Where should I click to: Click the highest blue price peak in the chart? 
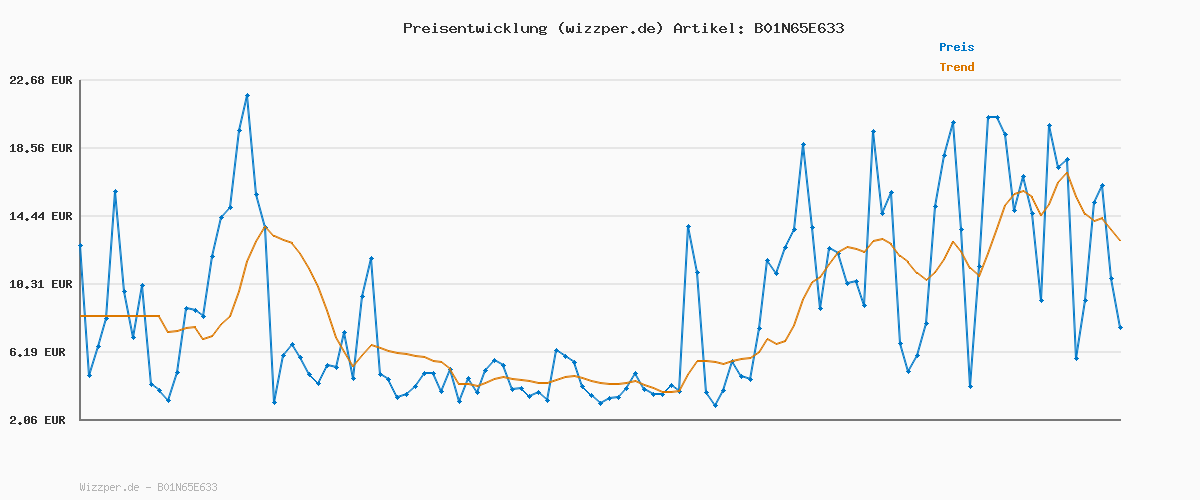tap(247, 95)
